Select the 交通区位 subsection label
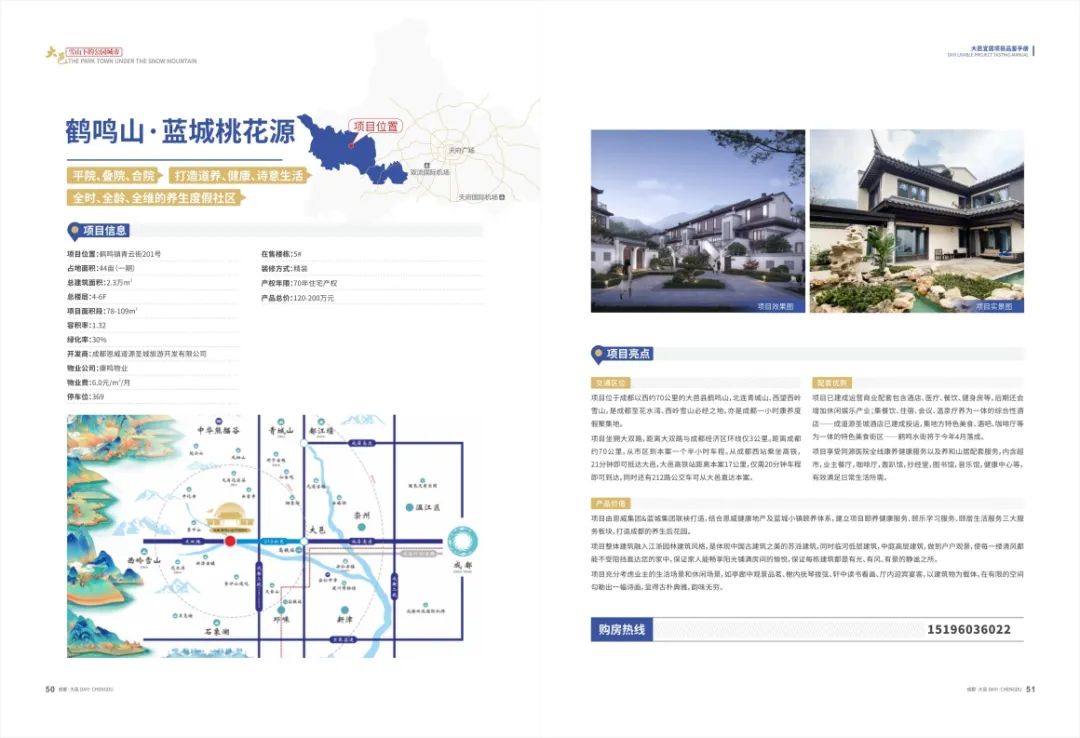1080x738 pixels. tap(610, 382)
